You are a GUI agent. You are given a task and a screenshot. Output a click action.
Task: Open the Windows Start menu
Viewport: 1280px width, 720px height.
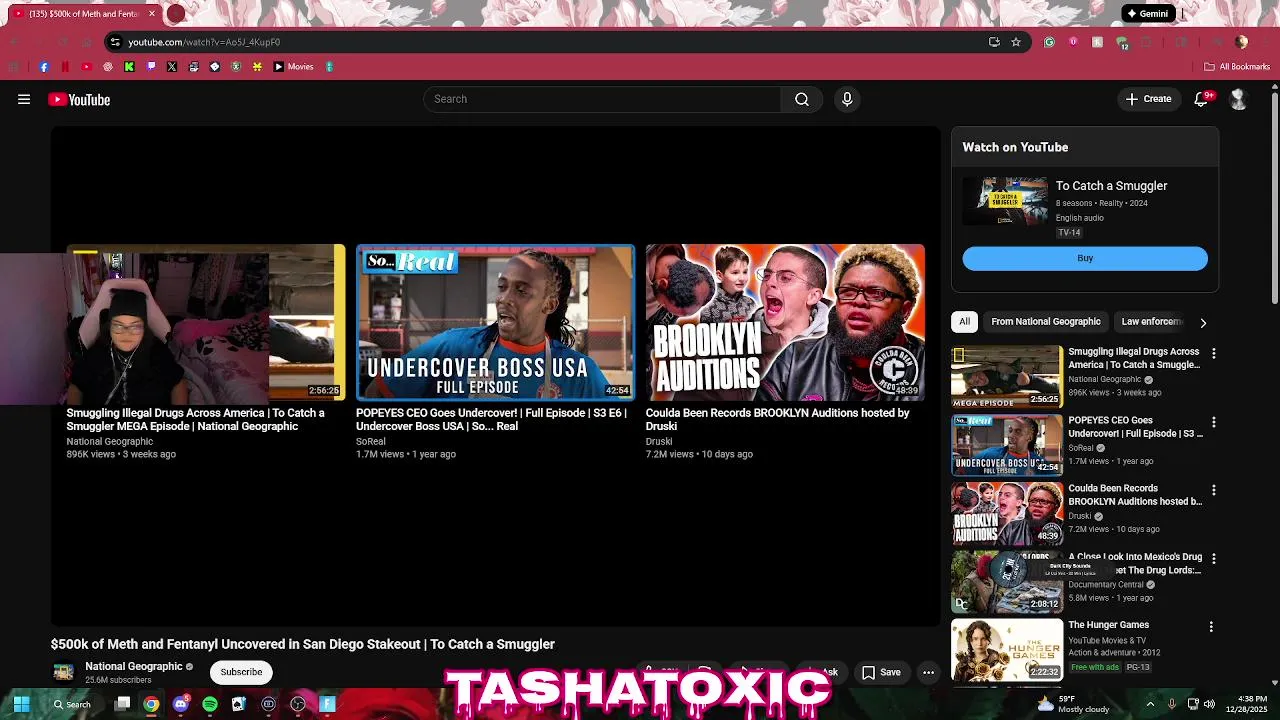[21, 704]
